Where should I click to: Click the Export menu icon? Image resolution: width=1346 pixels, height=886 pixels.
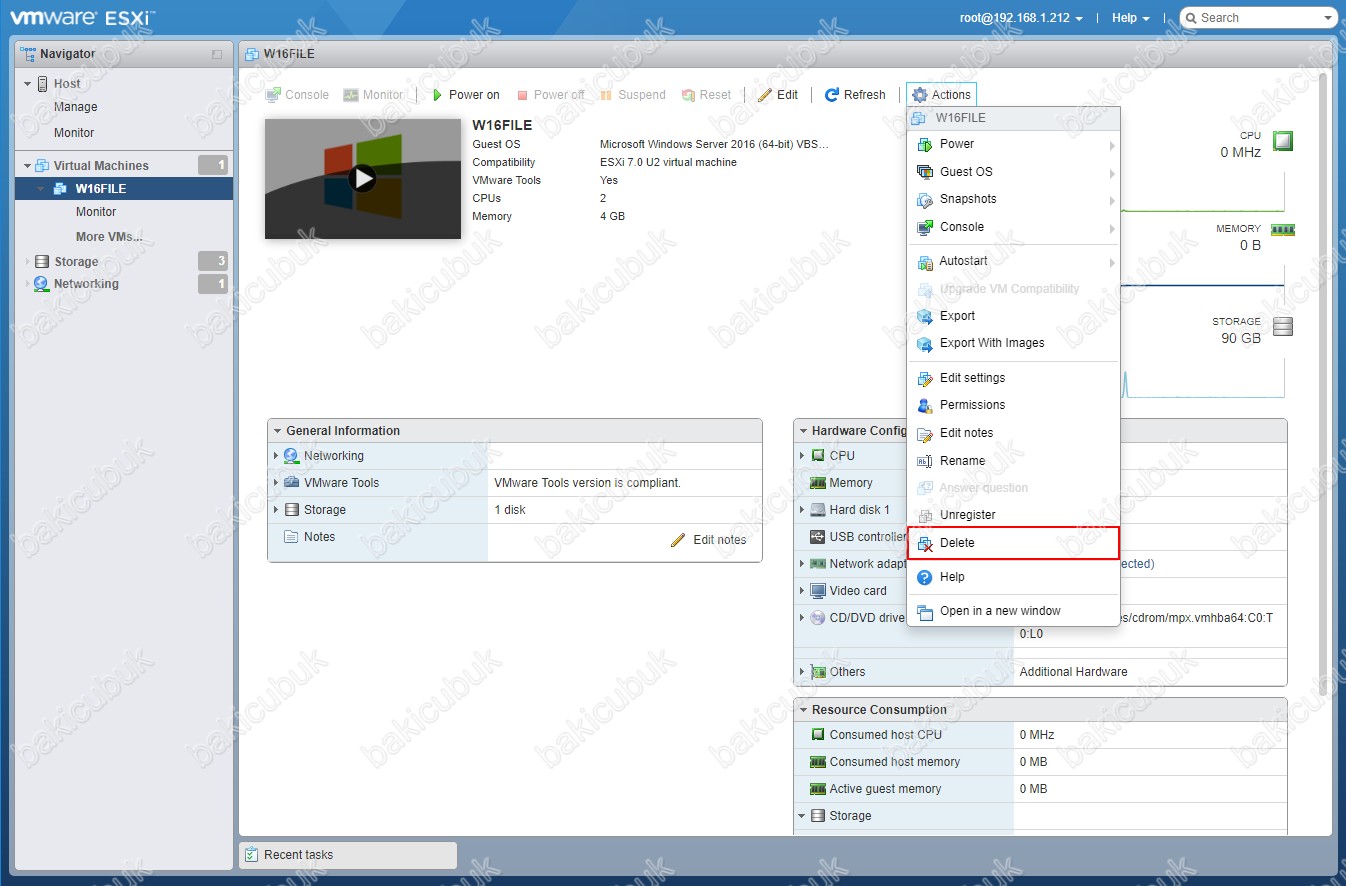point(925,316)
